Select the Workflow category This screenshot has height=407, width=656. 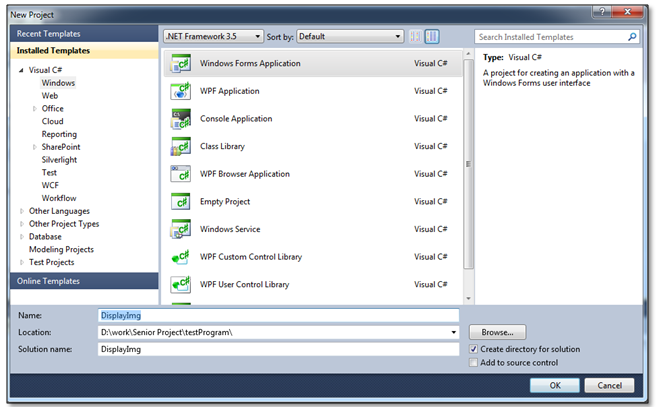pos(59,198)
